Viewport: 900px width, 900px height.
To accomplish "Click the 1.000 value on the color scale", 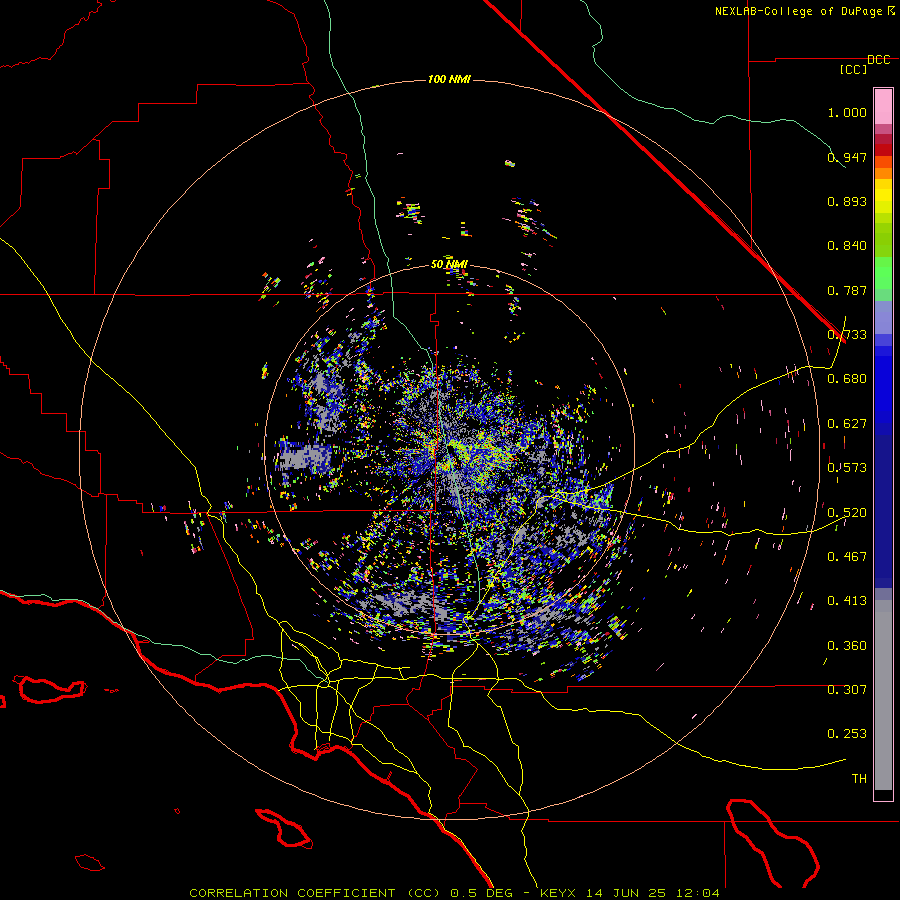I will pyautogui.click(x=847, y=112).
